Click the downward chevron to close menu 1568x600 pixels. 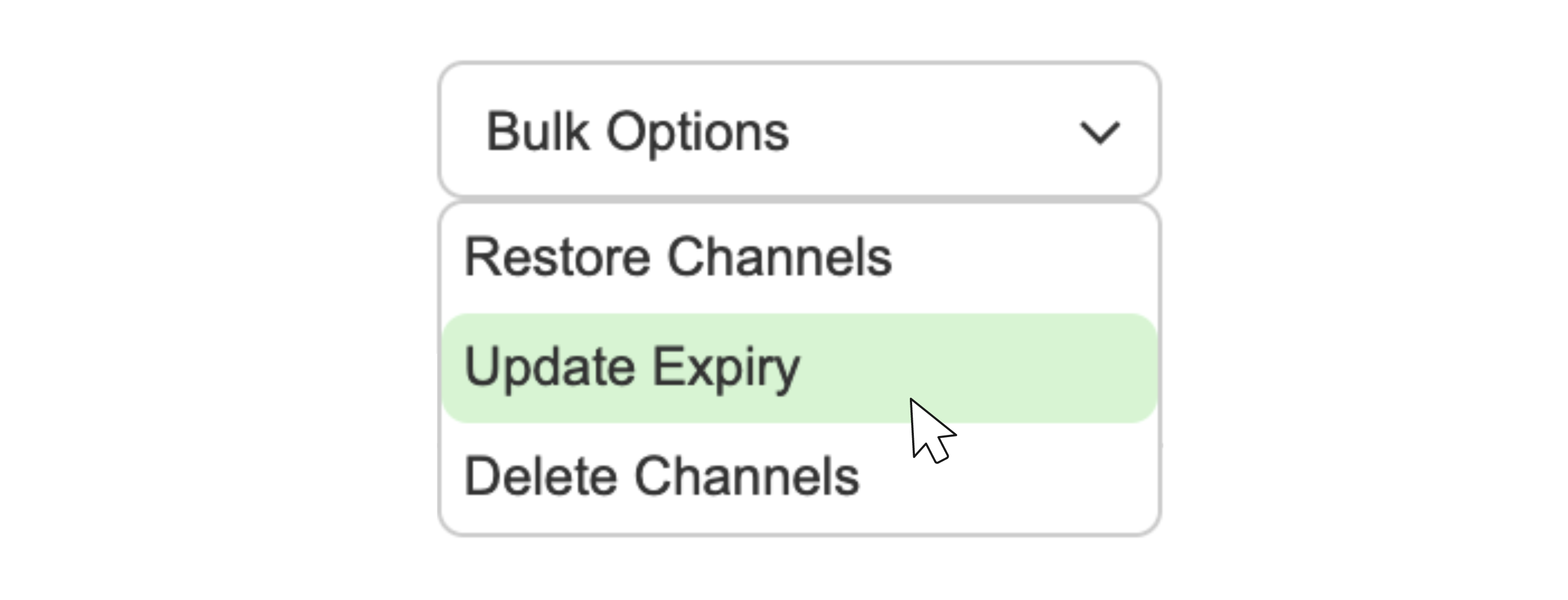(x=1099, y=132)
